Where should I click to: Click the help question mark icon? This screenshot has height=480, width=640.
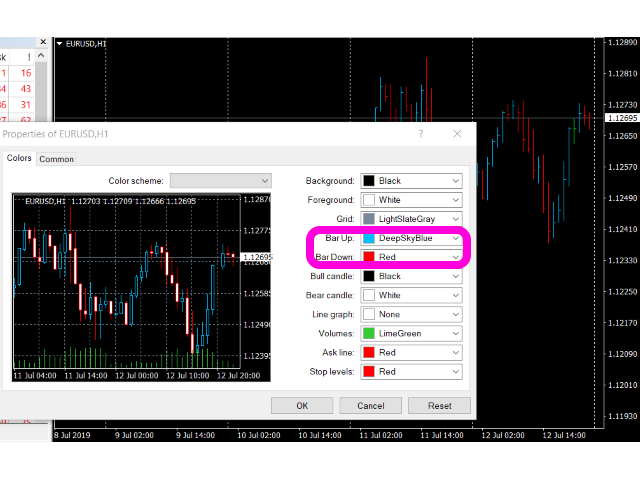tap(421, 134)
